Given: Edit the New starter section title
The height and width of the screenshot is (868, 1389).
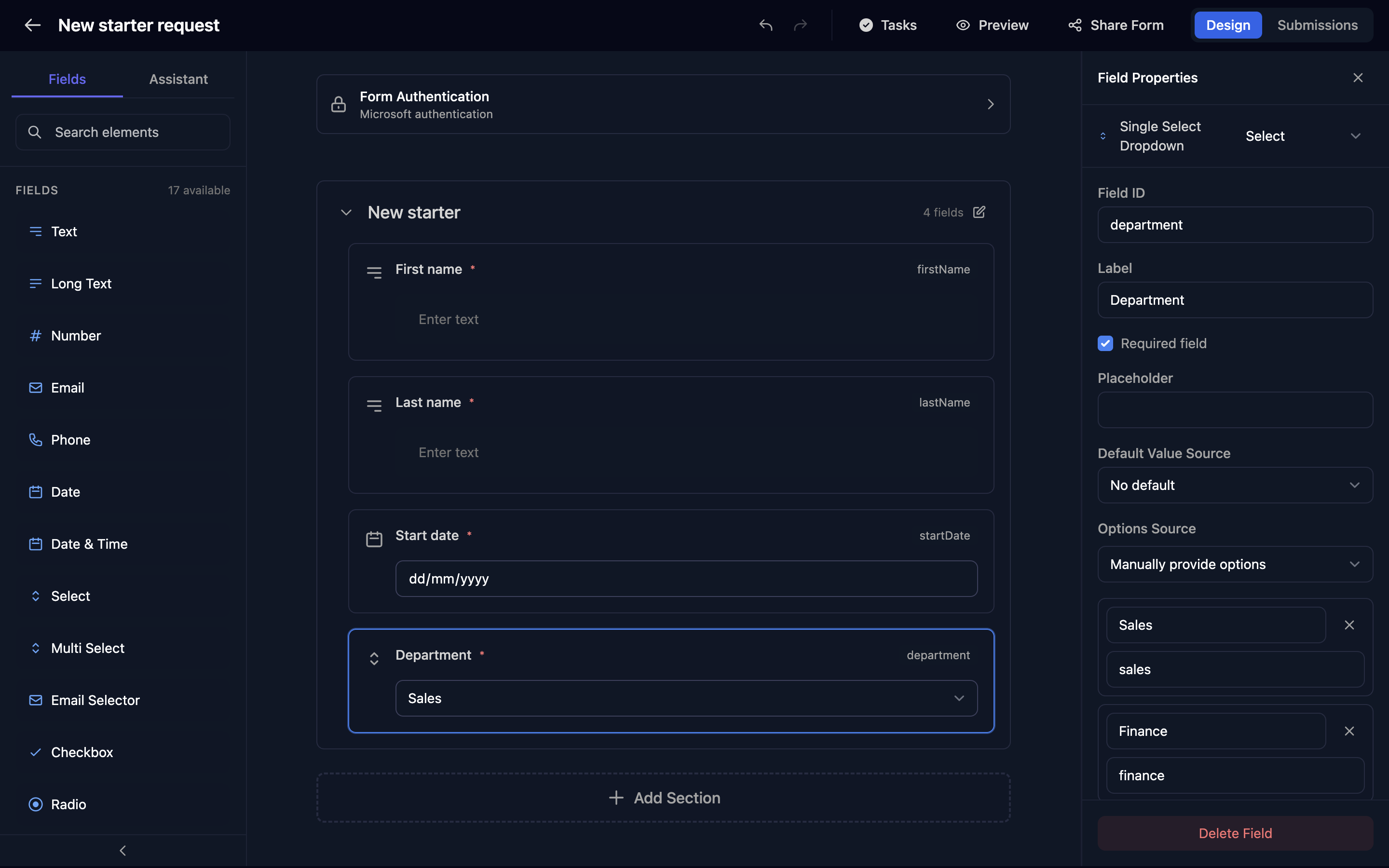Looking at the screenshot, I should pyautogui.click(x=979, y=212).
